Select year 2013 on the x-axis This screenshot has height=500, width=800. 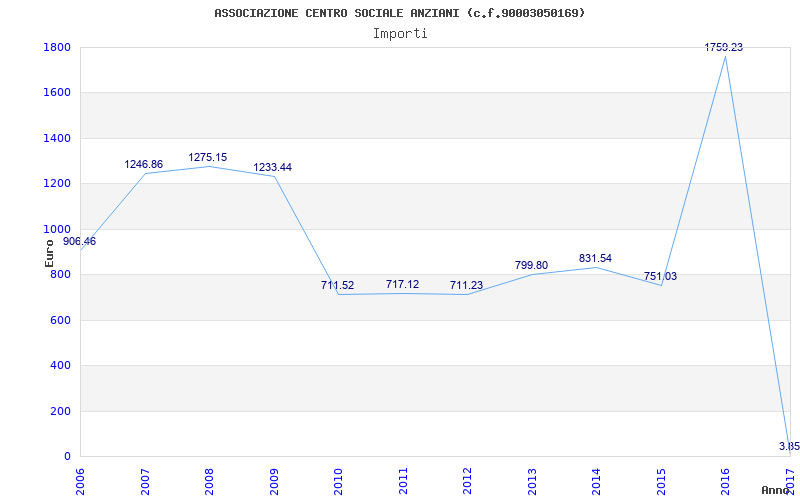point(532,476)
